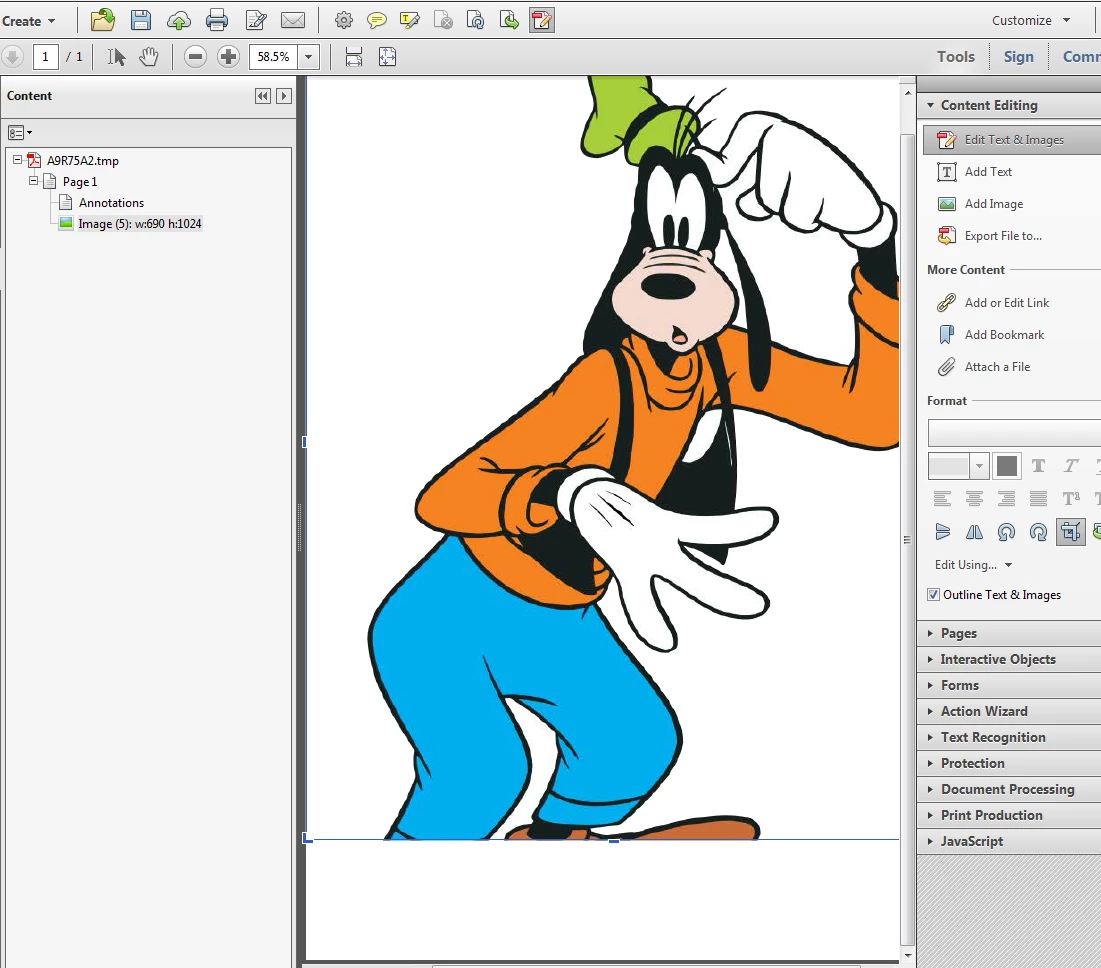The height and width of the screenshot is (968, 1101).
Task: Select the Hand pan tool
Action: (149, 57)
